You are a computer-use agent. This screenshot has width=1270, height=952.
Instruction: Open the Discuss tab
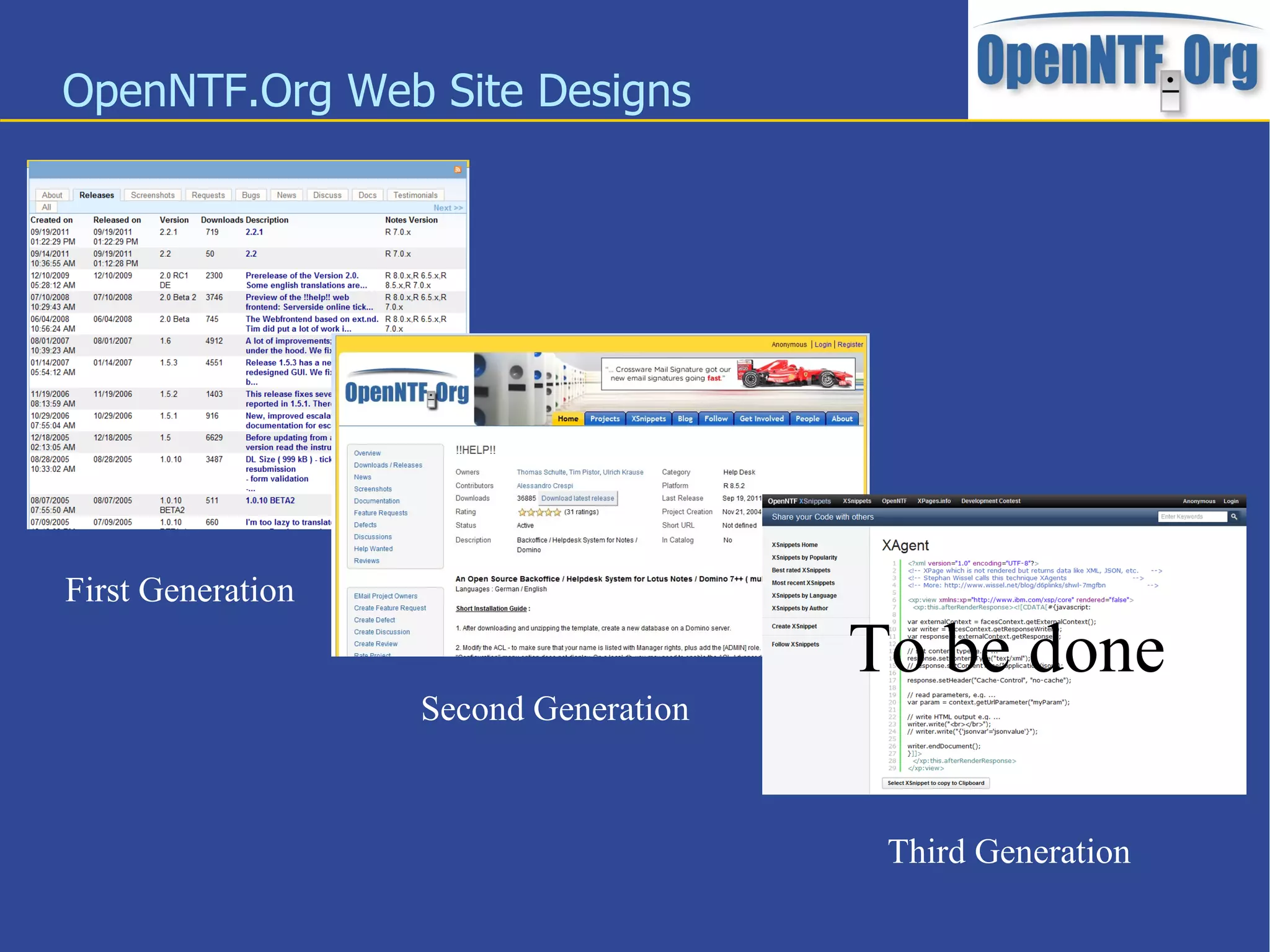pos(327,195)
